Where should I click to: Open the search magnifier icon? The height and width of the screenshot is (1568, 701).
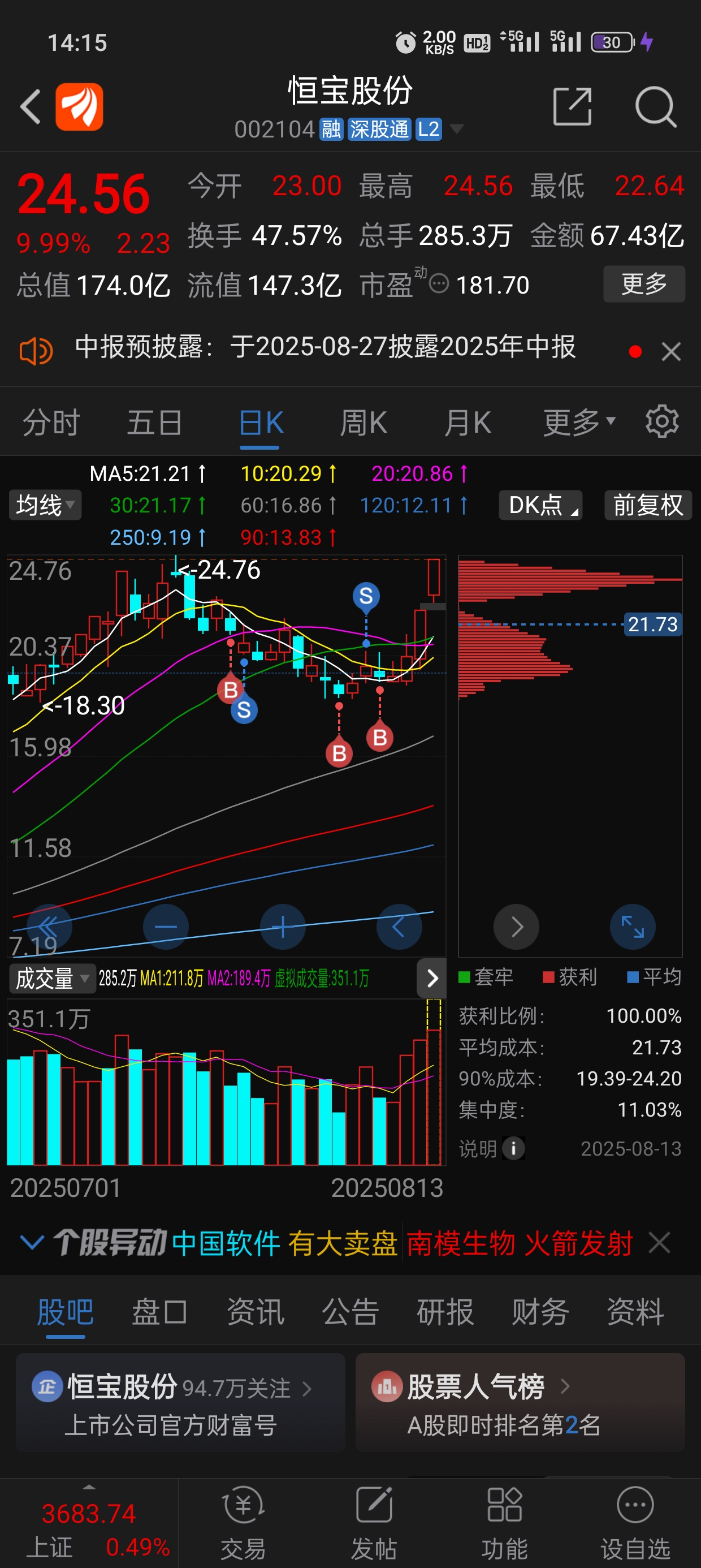point(655,107)
